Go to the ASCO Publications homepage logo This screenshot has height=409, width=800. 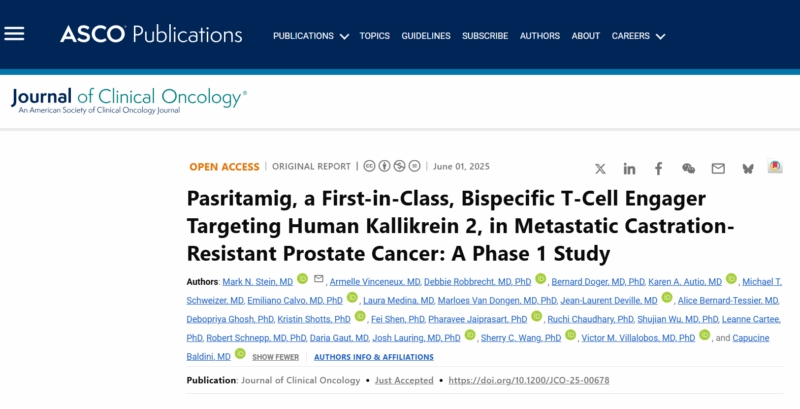point(151,34)
